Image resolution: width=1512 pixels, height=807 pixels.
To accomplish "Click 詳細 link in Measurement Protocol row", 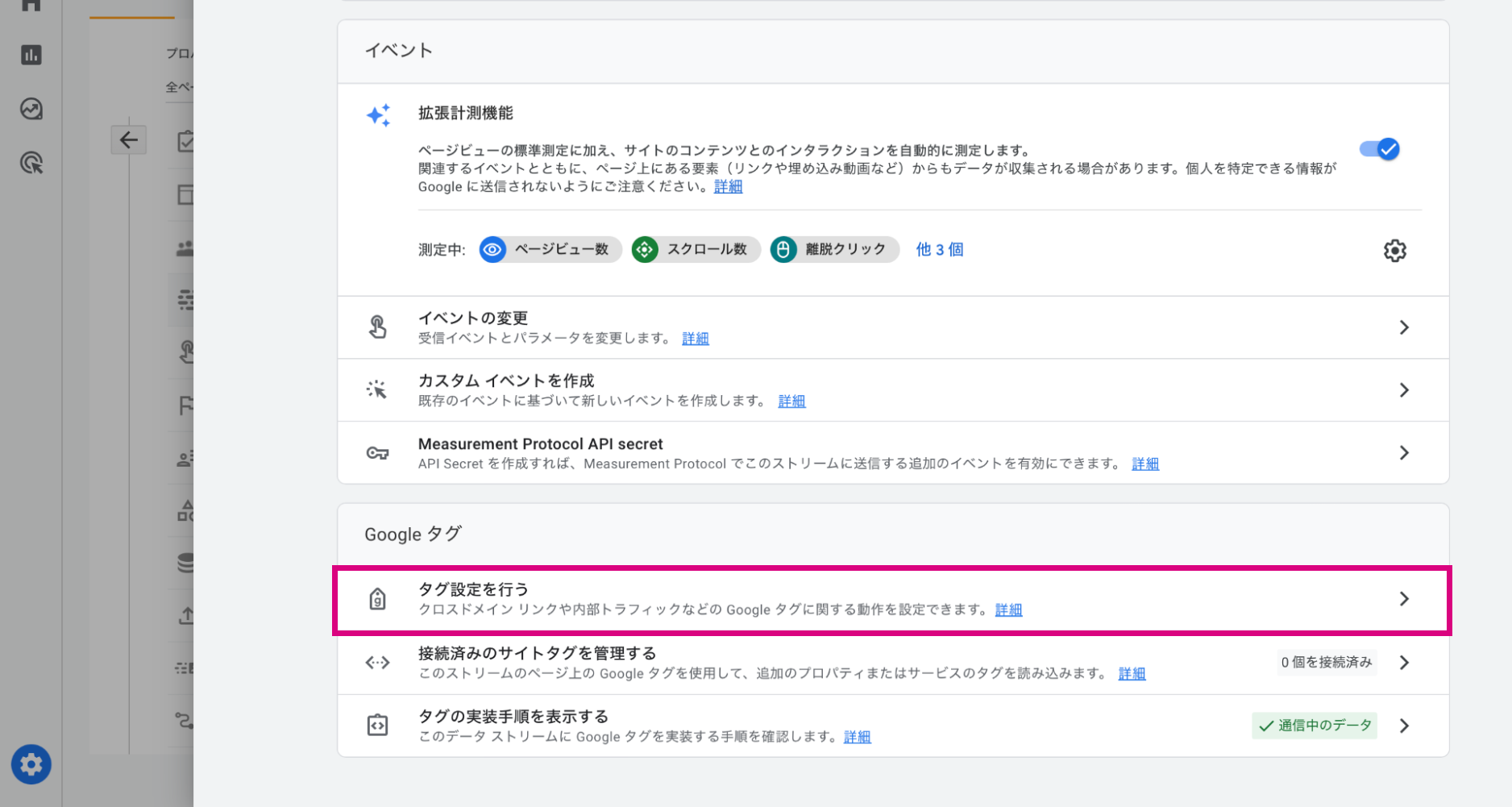I will pyautogui.click(x=1145, y=464).
